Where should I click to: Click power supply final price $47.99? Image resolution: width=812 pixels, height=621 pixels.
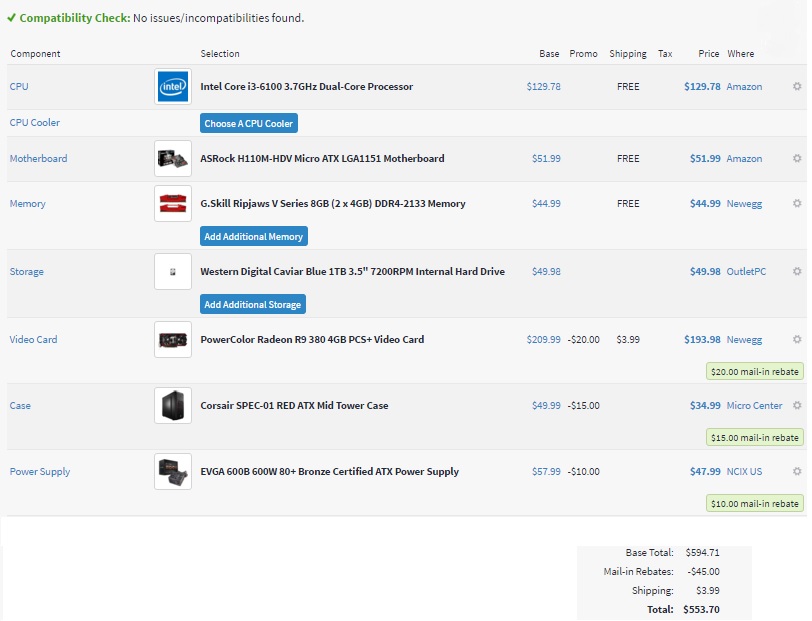pyautogui.click(x=705, y=471)
